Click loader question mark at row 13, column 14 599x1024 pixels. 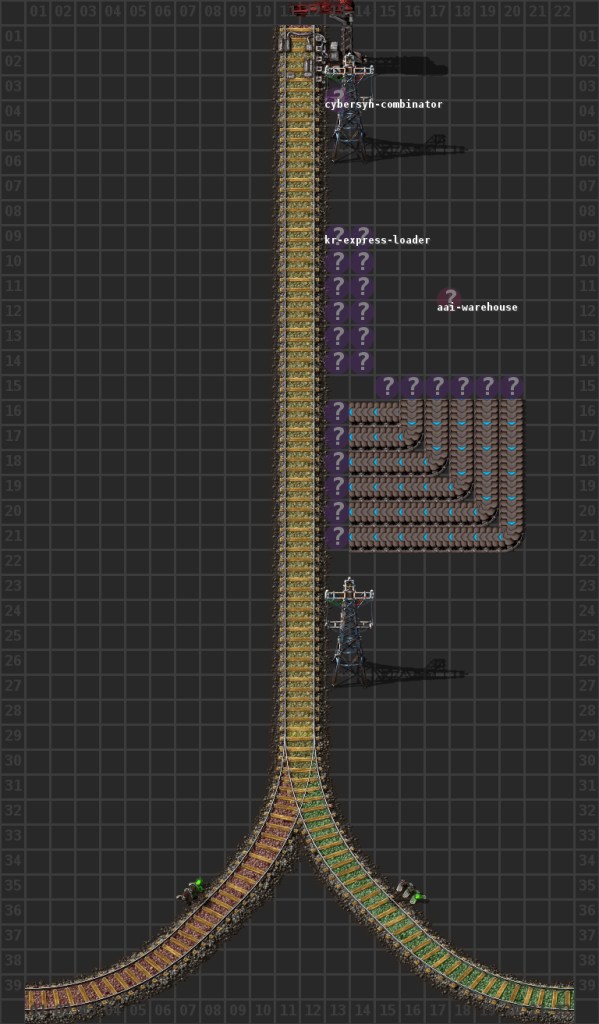362,336
